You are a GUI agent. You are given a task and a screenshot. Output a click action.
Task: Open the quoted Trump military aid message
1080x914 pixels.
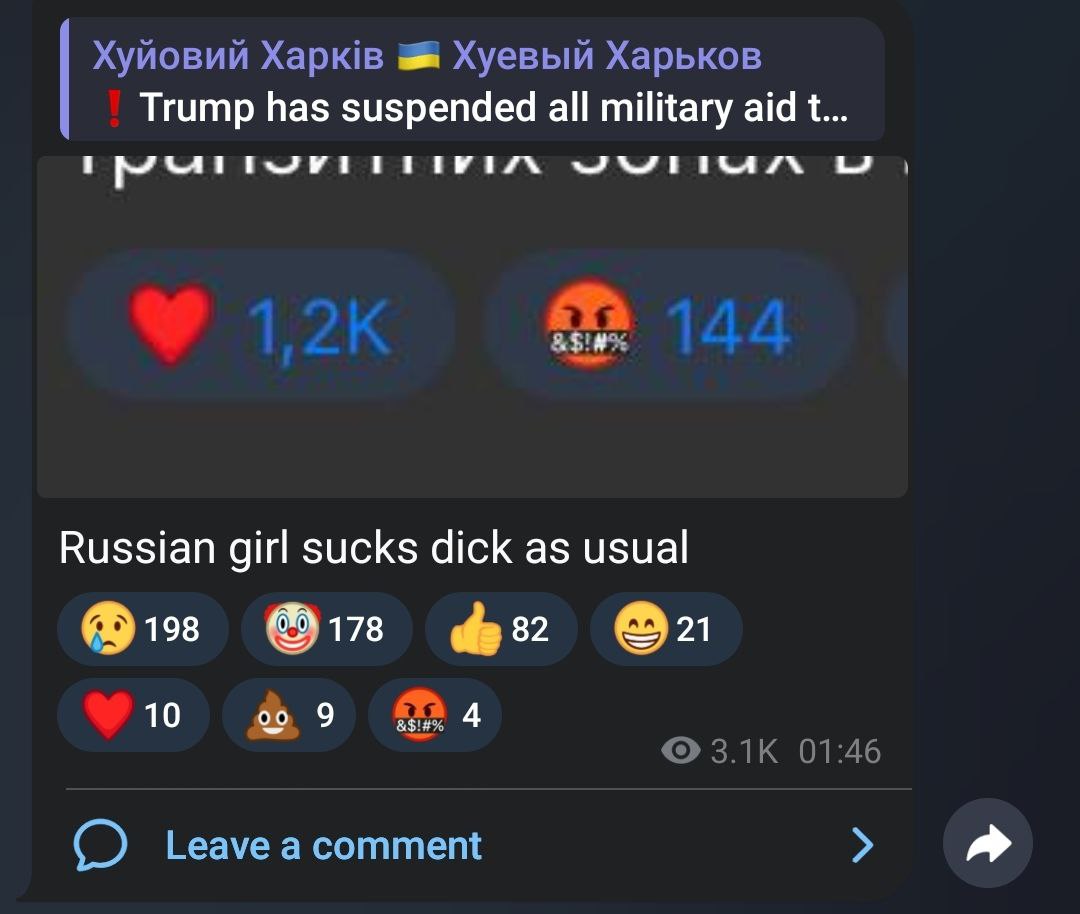coord(472,80)
